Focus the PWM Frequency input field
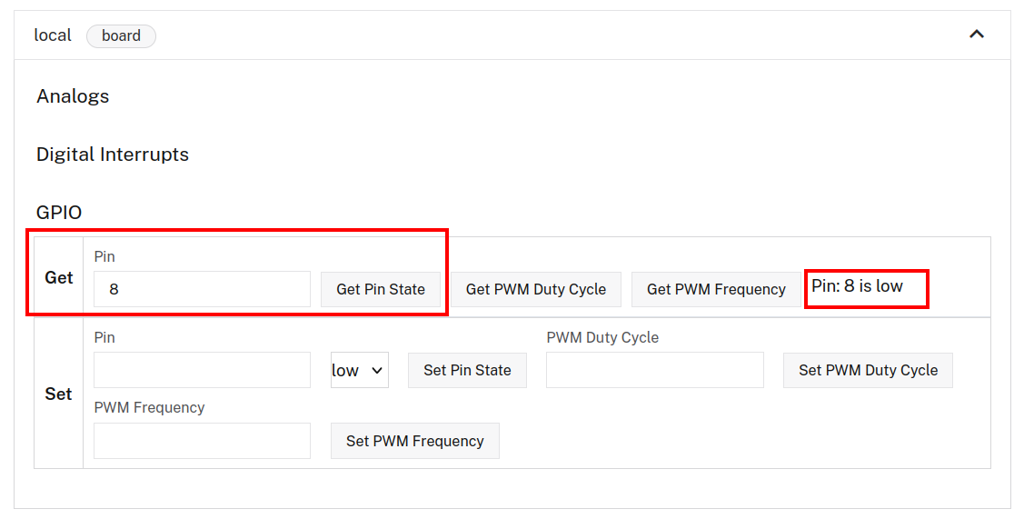The width and height of the screenshot is (1024, 519). [202, 441]
